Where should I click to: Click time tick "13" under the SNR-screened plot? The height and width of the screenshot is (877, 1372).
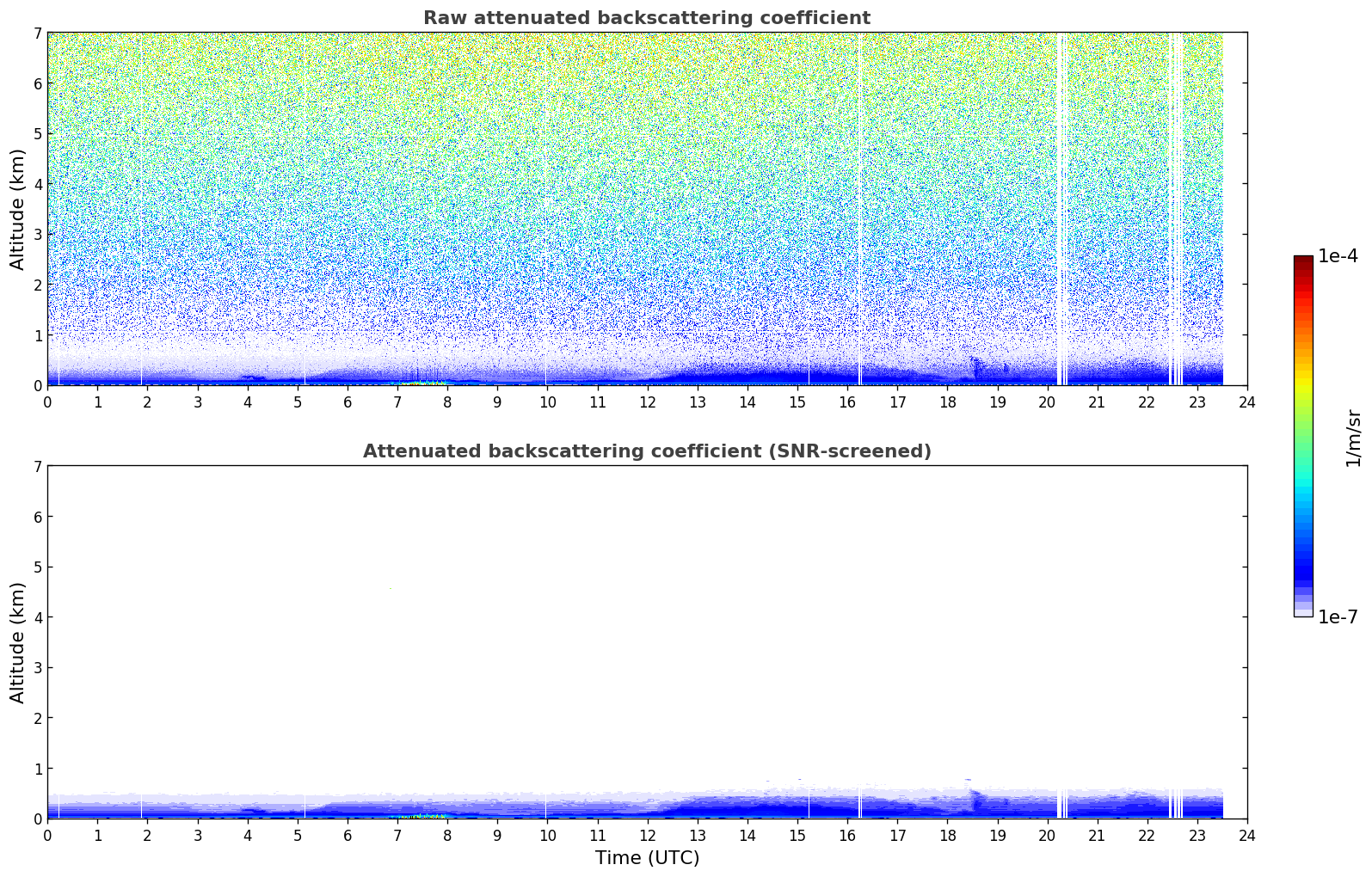click(x=698, y=835)
